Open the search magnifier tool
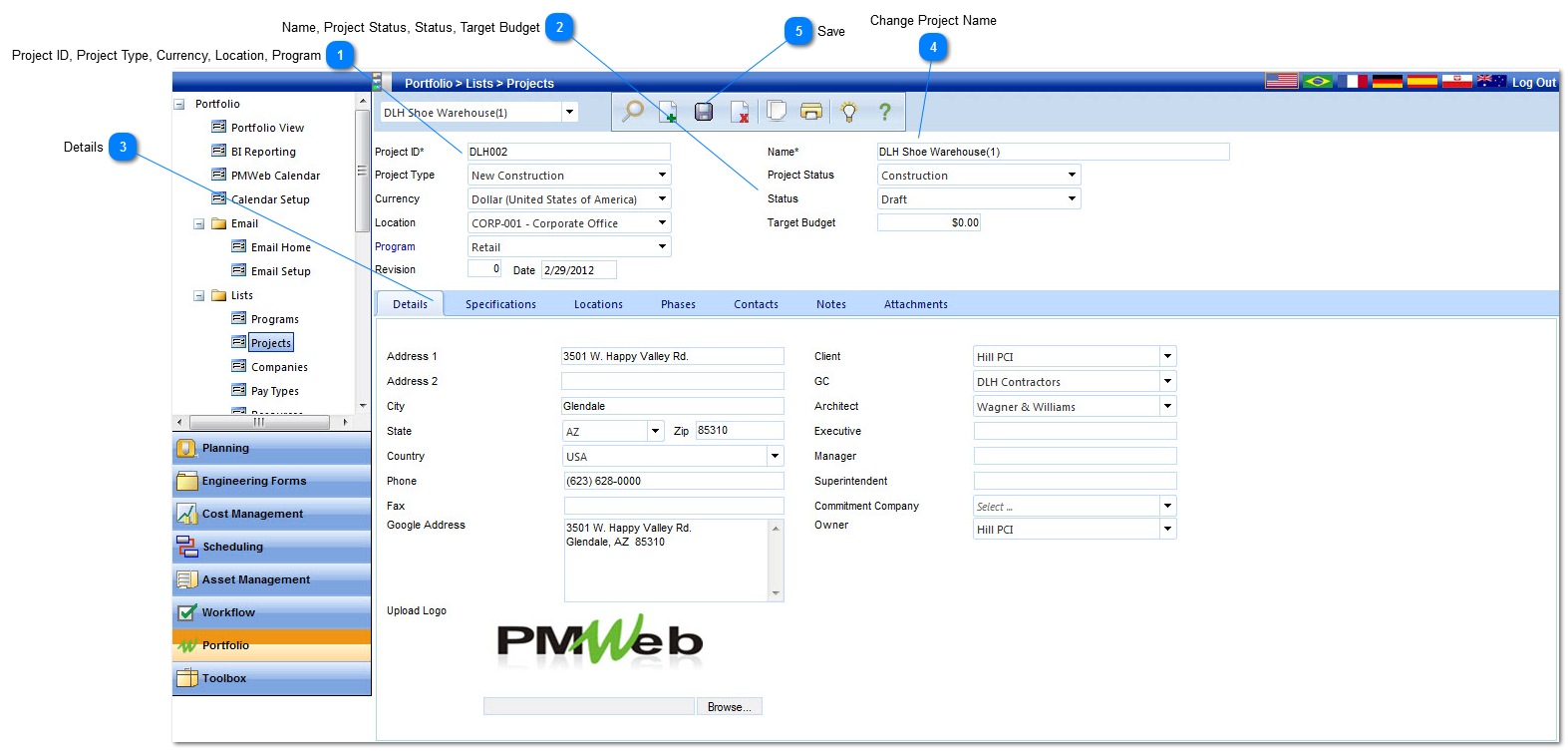1568x751 pixels. (x=632, y=112)
